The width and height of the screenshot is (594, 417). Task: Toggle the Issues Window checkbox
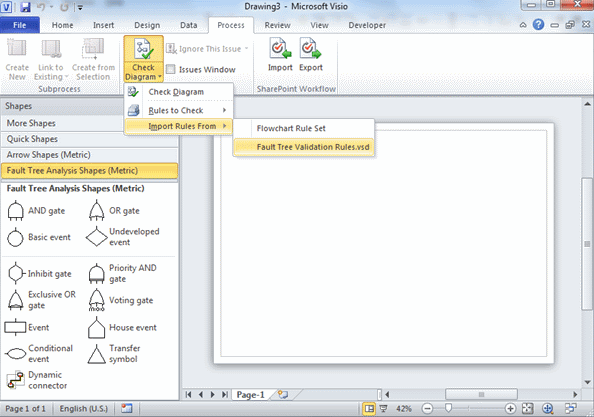[x=171, y=69]
